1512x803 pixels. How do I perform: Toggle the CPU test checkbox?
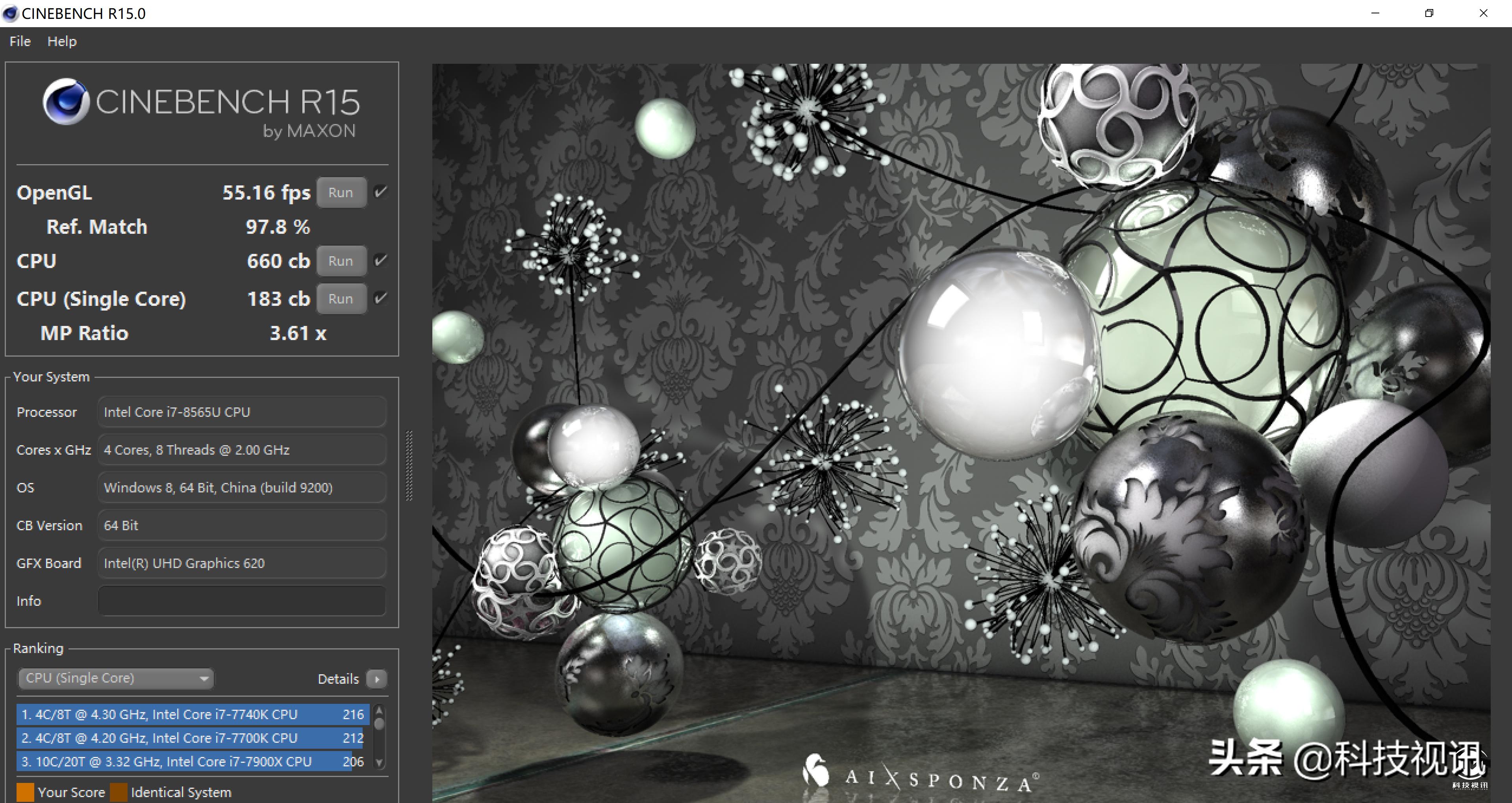(381, 260)
